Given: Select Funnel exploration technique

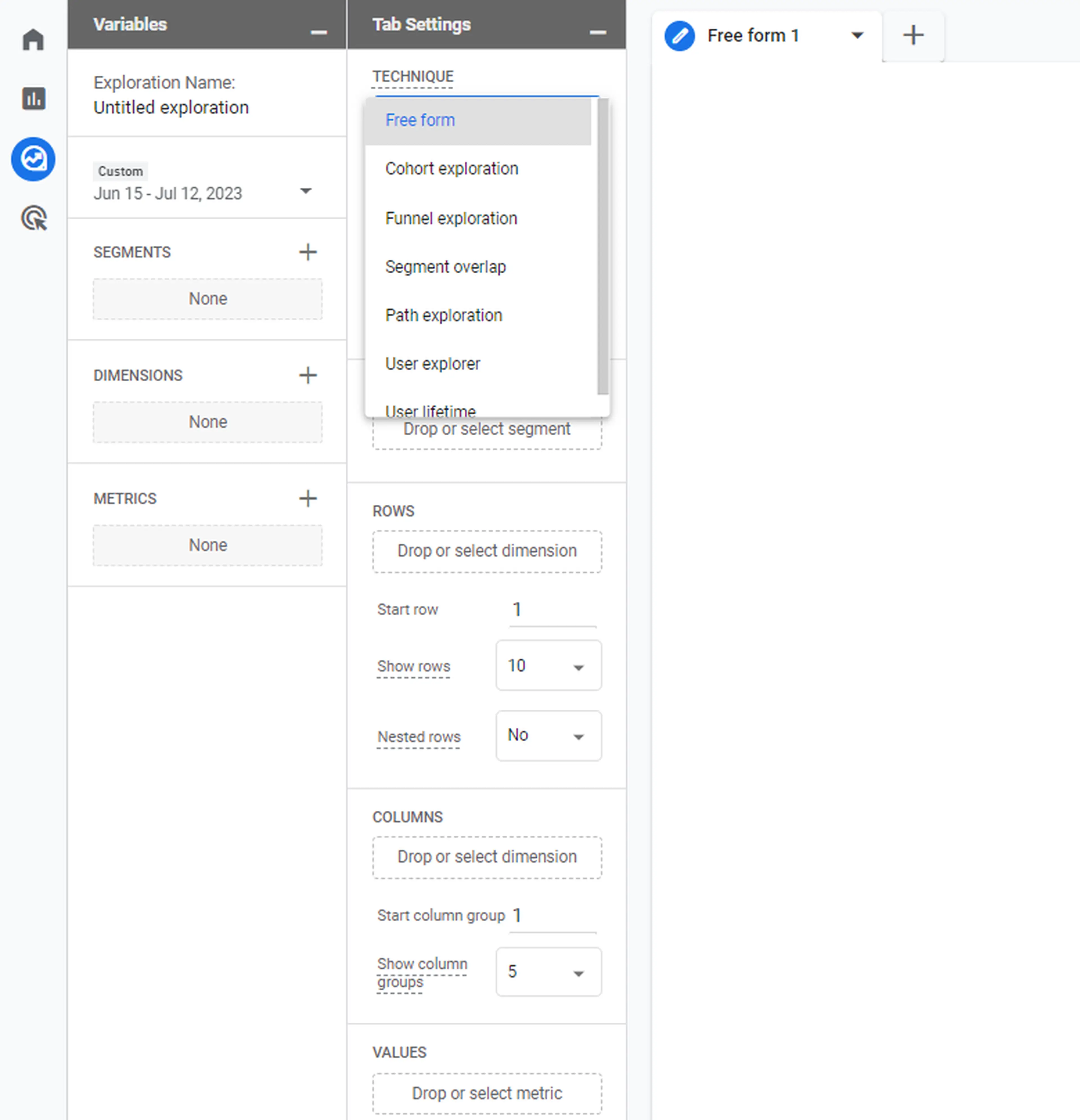Looking at the screenshot, I should click(x=478, y=218).
